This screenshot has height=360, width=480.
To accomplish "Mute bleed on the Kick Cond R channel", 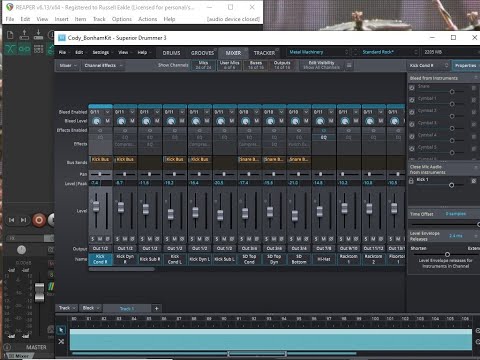I will pos(108,121).
